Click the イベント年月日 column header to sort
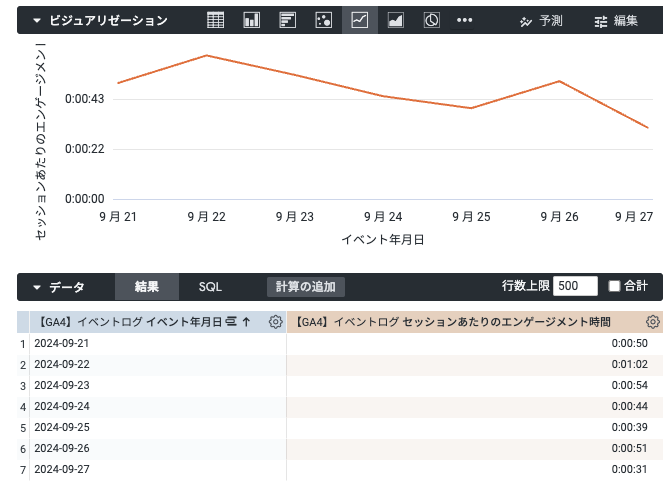 pos(130,322)
